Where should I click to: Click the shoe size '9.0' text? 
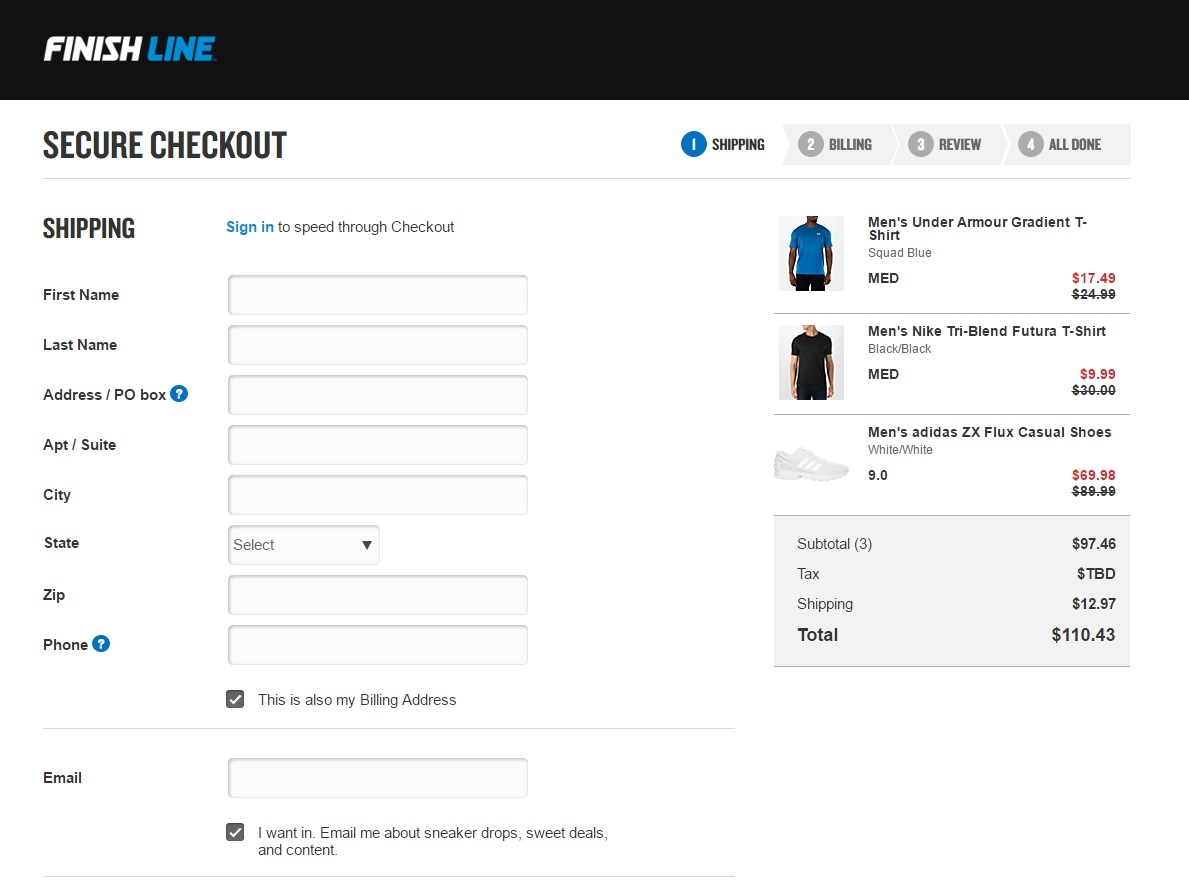click(x=877, y=475)
